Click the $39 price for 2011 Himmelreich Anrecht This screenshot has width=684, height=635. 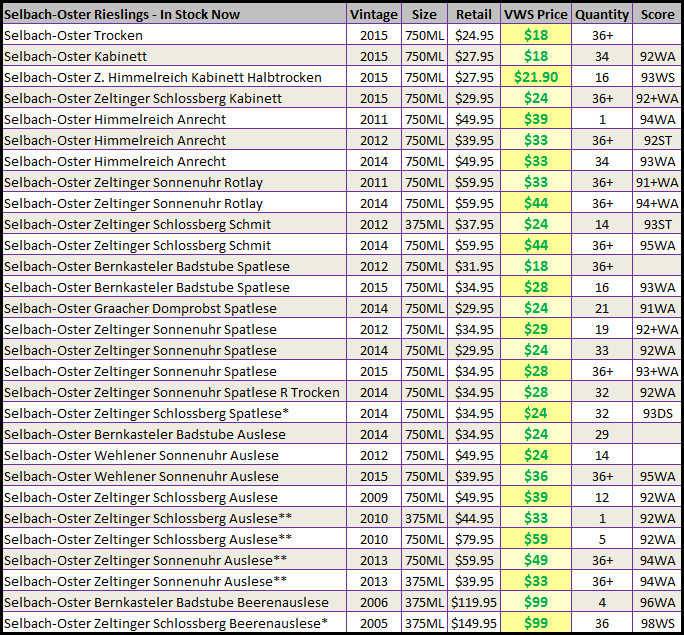pyautogui.click(x=536, y=119)
